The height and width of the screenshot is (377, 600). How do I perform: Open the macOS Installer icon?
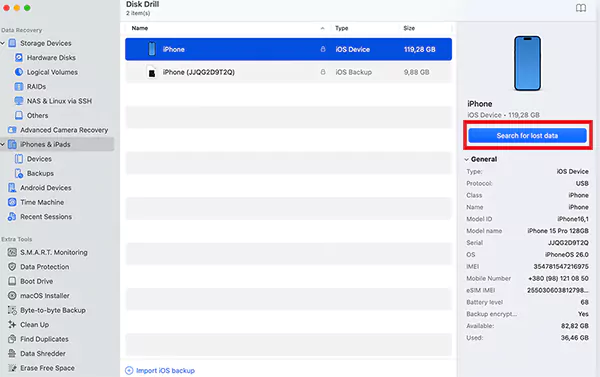(12, 295)
